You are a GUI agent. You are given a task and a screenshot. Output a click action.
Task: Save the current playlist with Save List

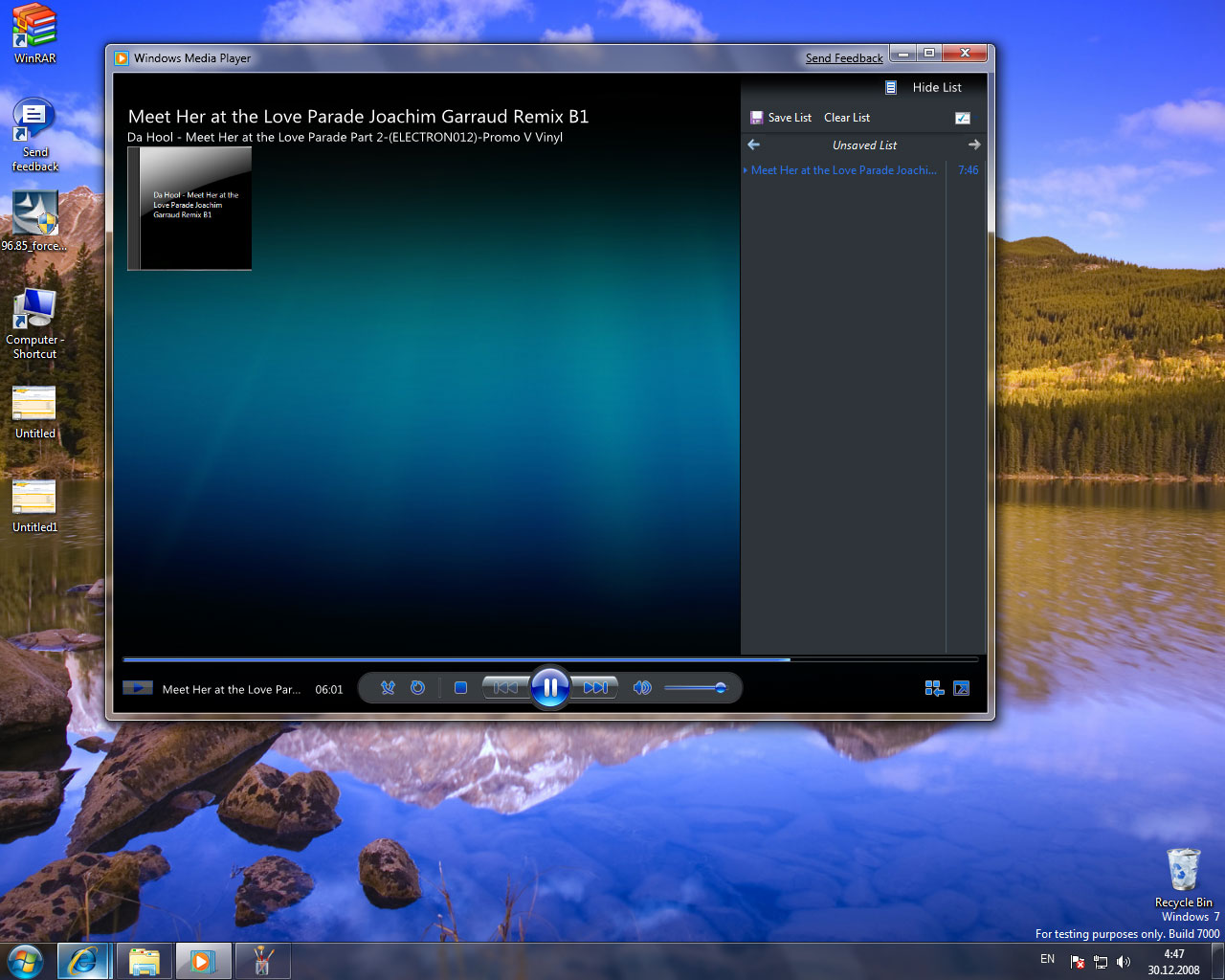point(781,118)
